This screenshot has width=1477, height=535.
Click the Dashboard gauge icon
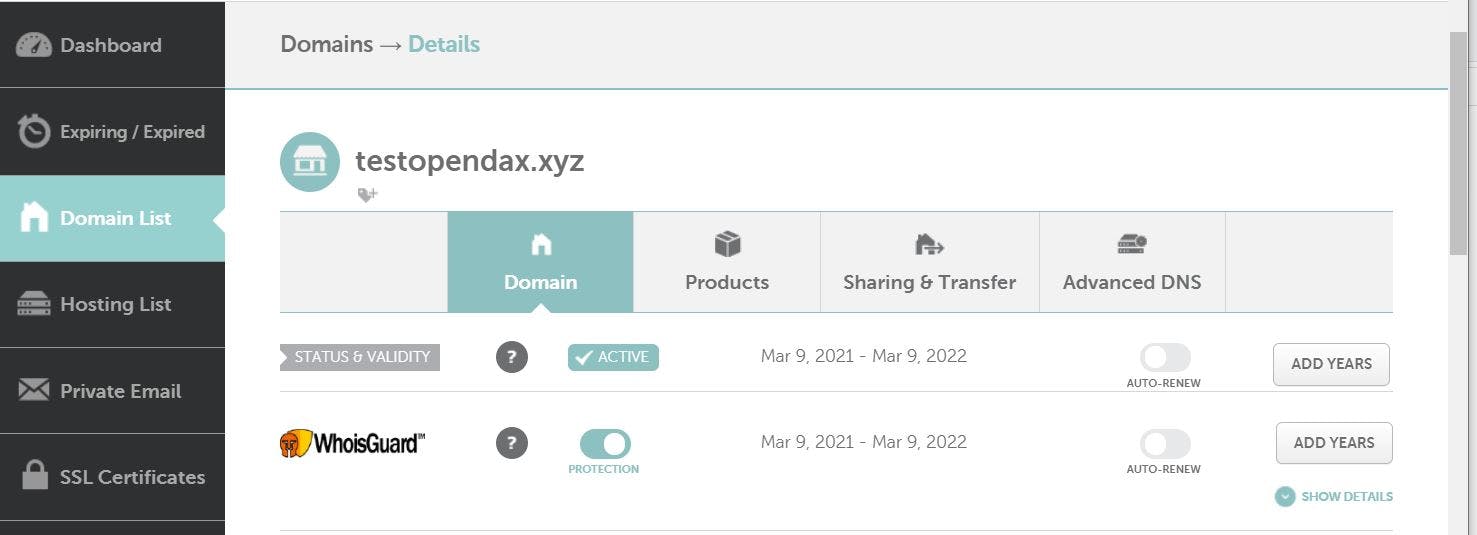tap(34, 45)
